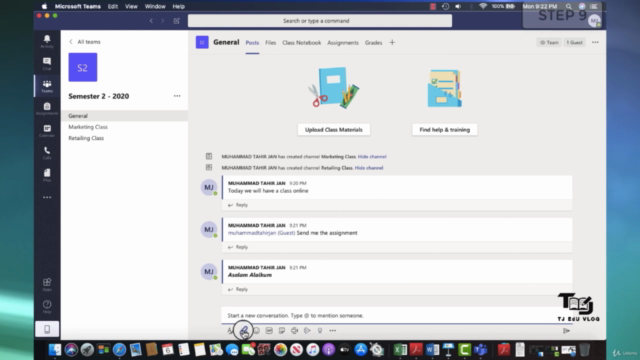Open the Emoji picker
The height and width of the screenshot is (360, 640).
point(256,331)
